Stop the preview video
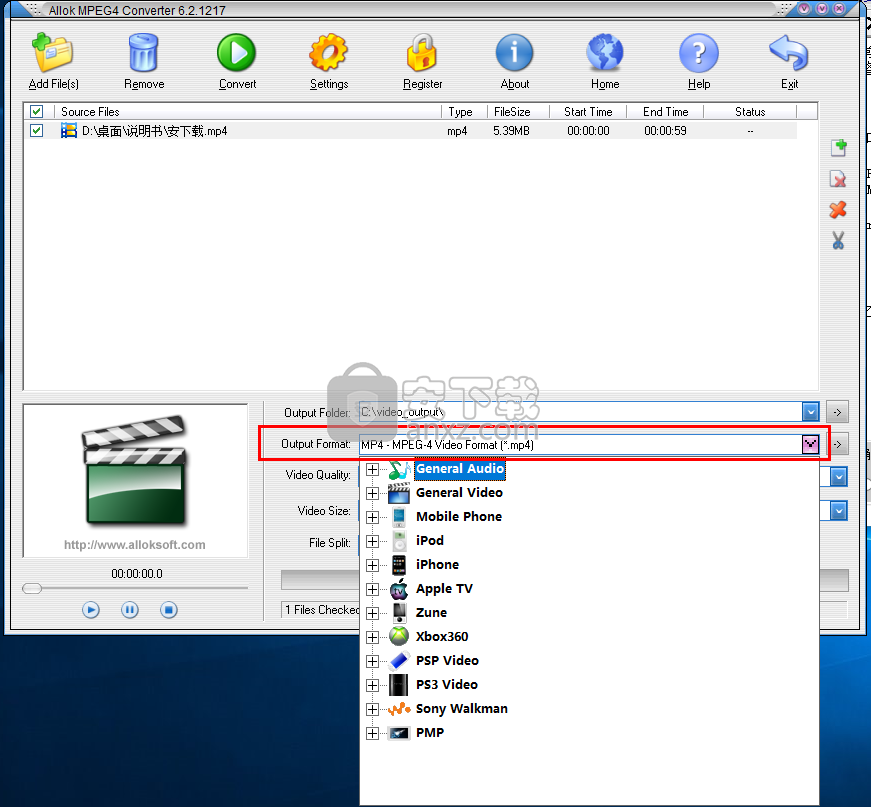This screenshot has height=807, width=871. click(169, 610)
